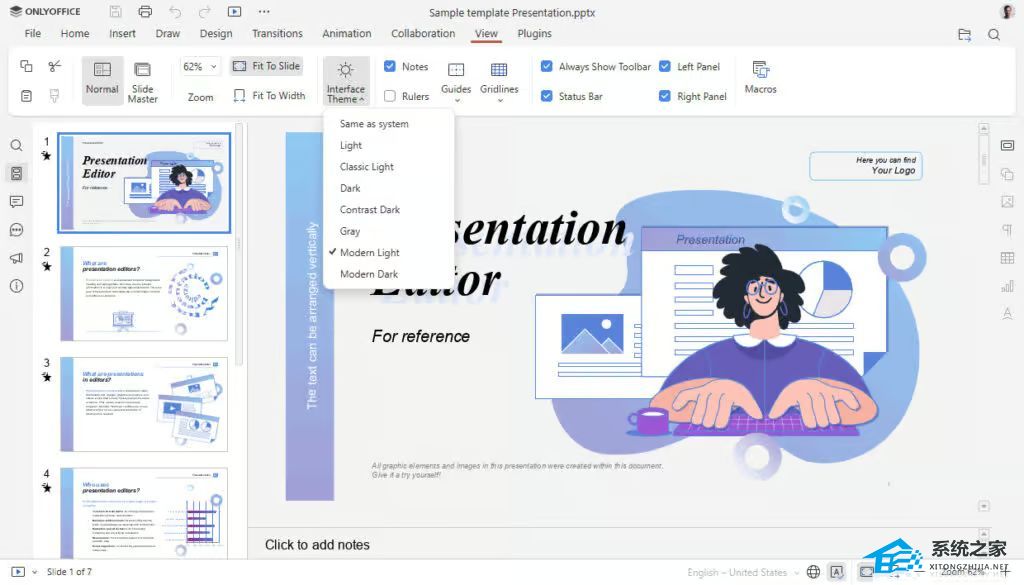The image size is (1024, 585).
Task: Open the File tab
Action: [33, 33]
